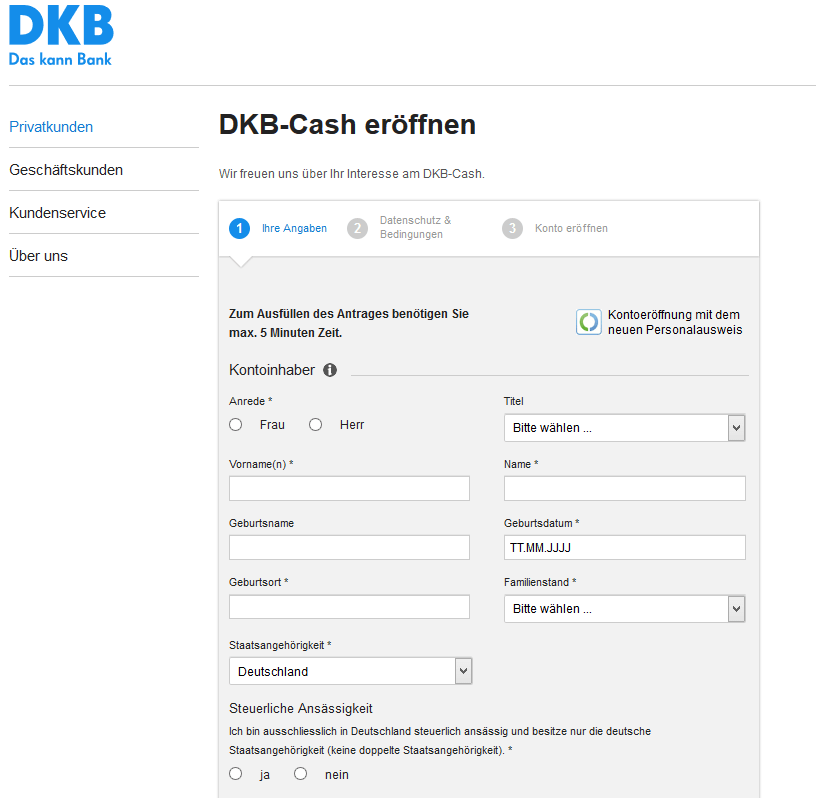Image resolution: width=816 pixels, height=798 pixels.
Task: Click the Geburtsname input field
Action: [349, 548]
